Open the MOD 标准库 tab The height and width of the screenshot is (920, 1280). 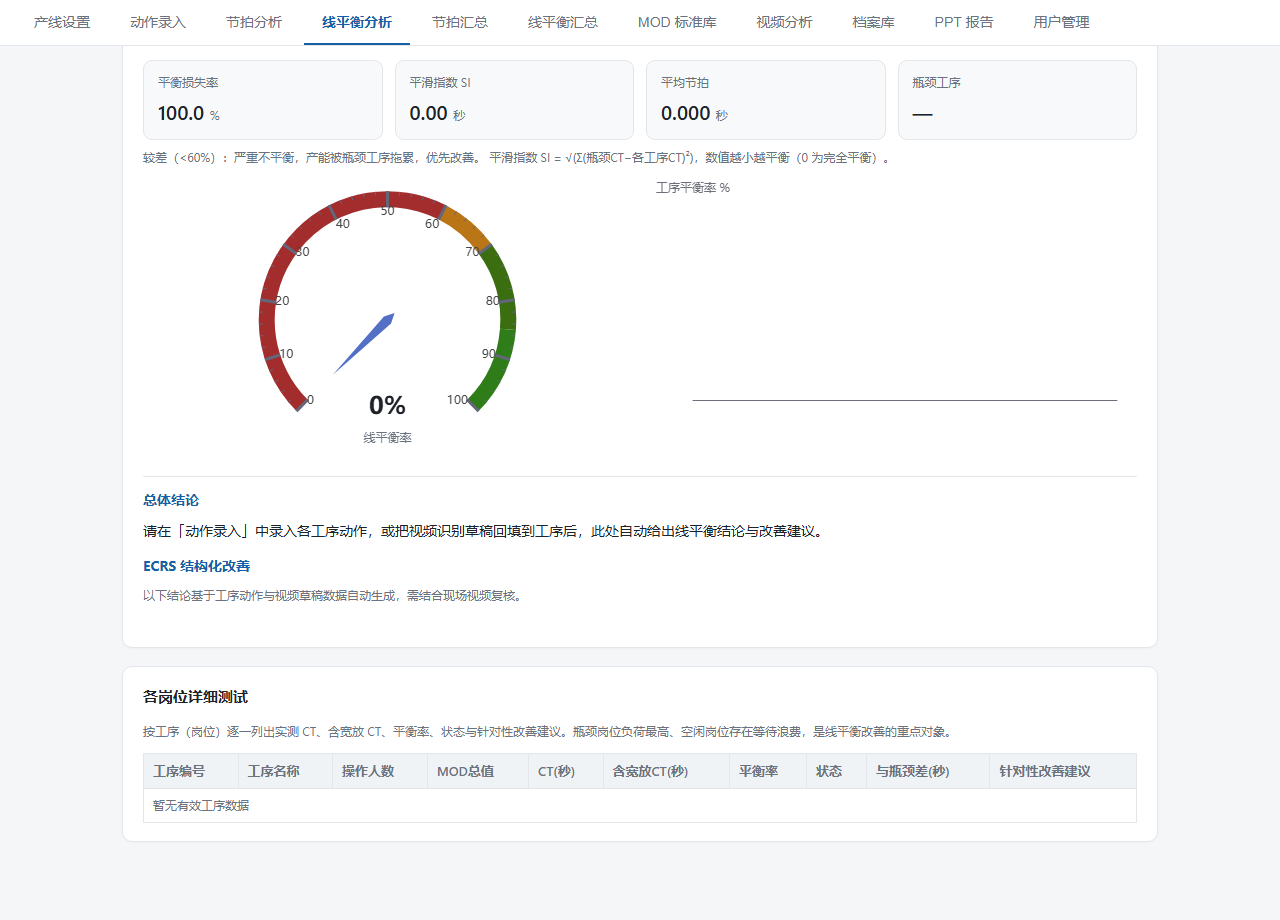[x=677, y=22]
